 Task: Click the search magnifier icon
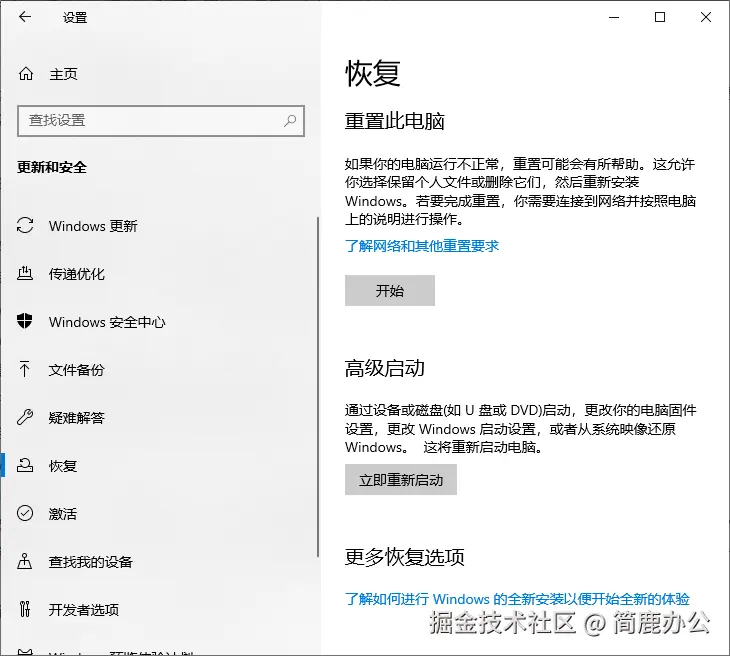pos(290,121)
